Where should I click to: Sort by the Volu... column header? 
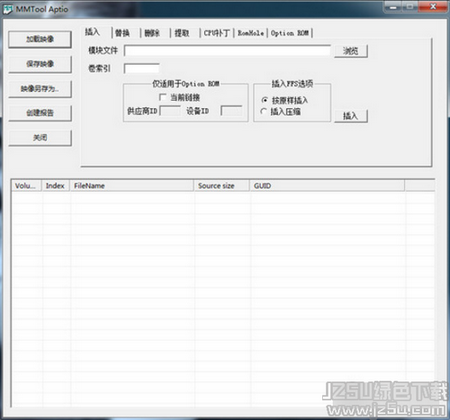[27, 186]
